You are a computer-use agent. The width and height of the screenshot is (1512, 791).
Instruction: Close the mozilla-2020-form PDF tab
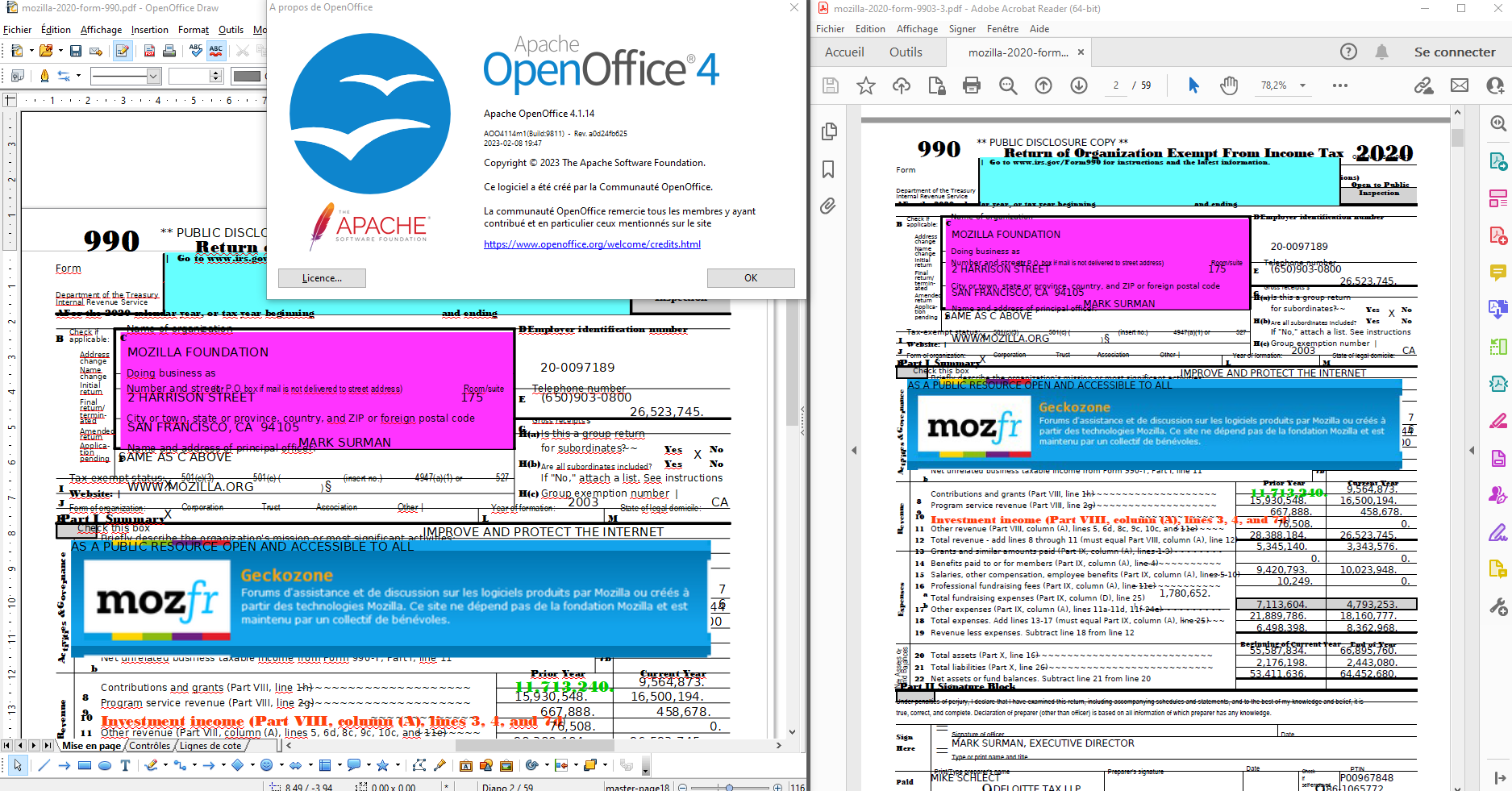click(1081, 52)
